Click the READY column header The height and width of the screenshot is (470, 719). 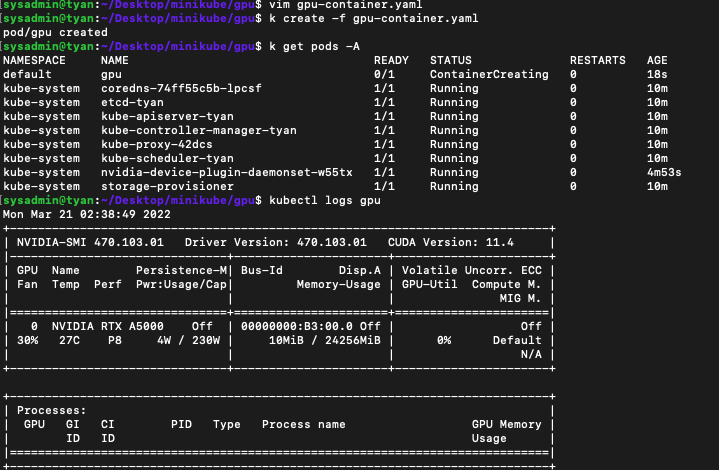pyautogui.click(x=391, y=61)
